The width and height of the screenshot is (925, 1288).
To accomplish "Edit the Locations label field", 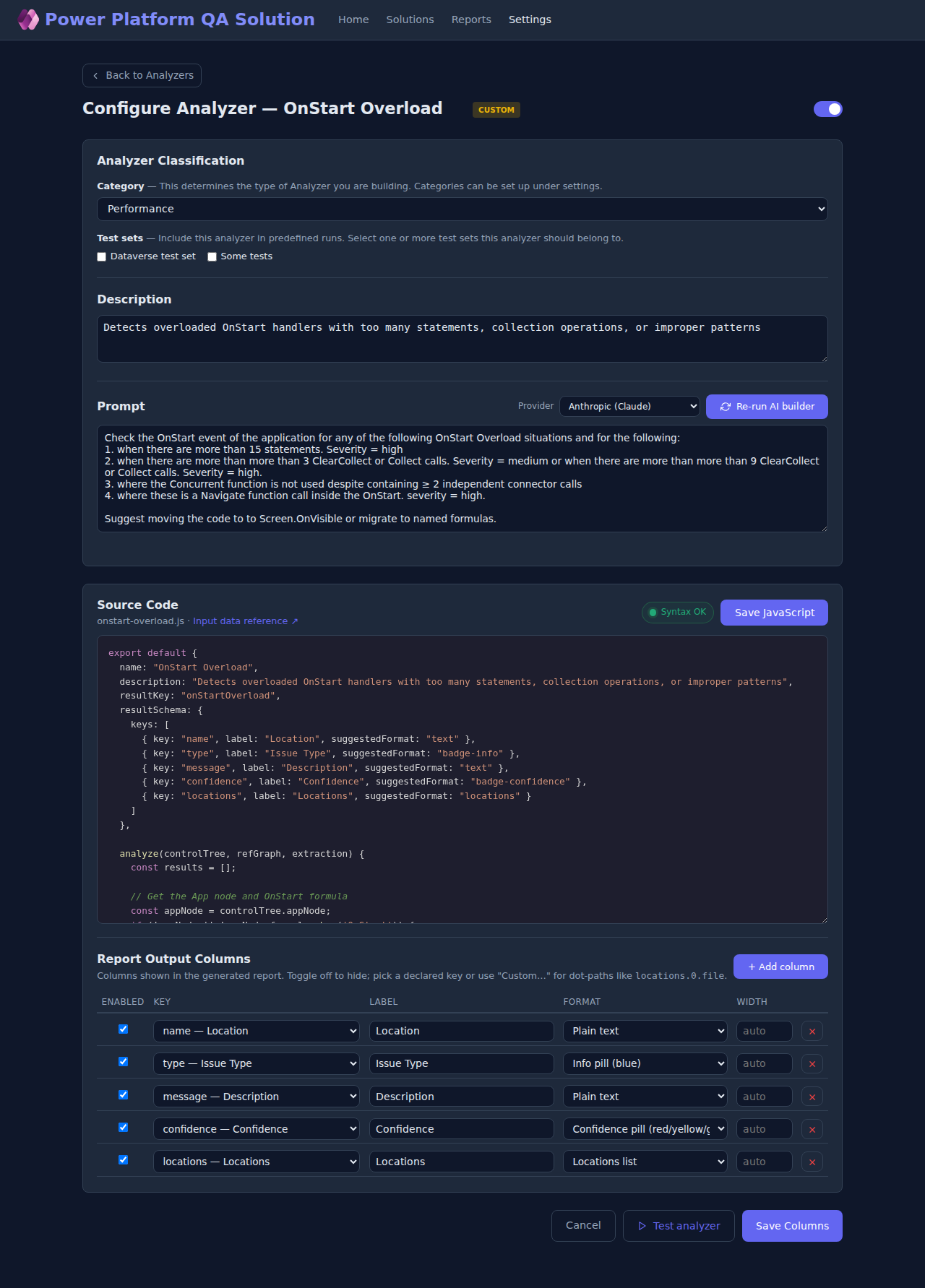I will [x=462, y=1162].
